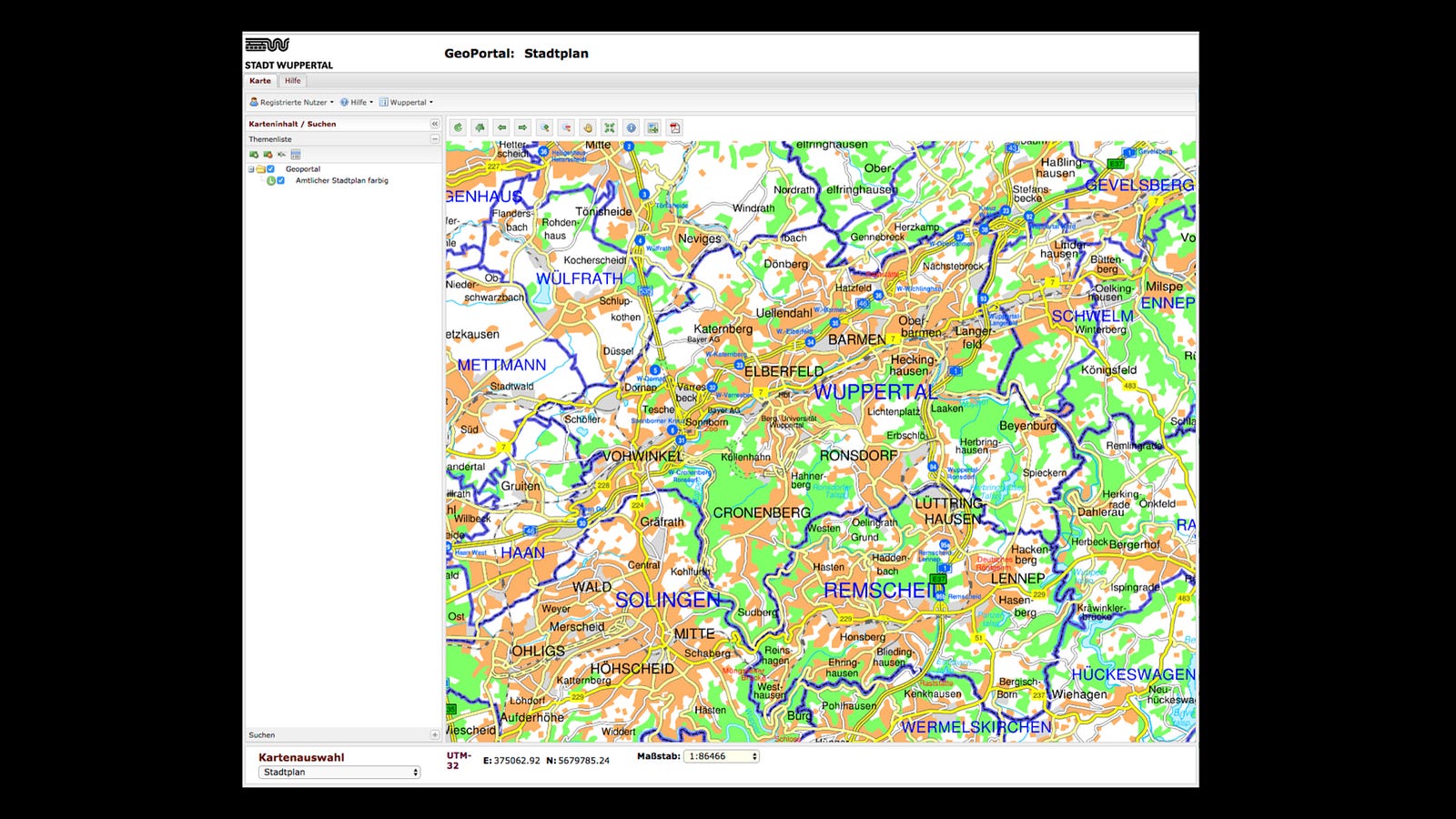The height and width of the screenshot is (819, 1456).
Task: Collapse the Karteninhalt / Suchen side panel
Action: 434,124
